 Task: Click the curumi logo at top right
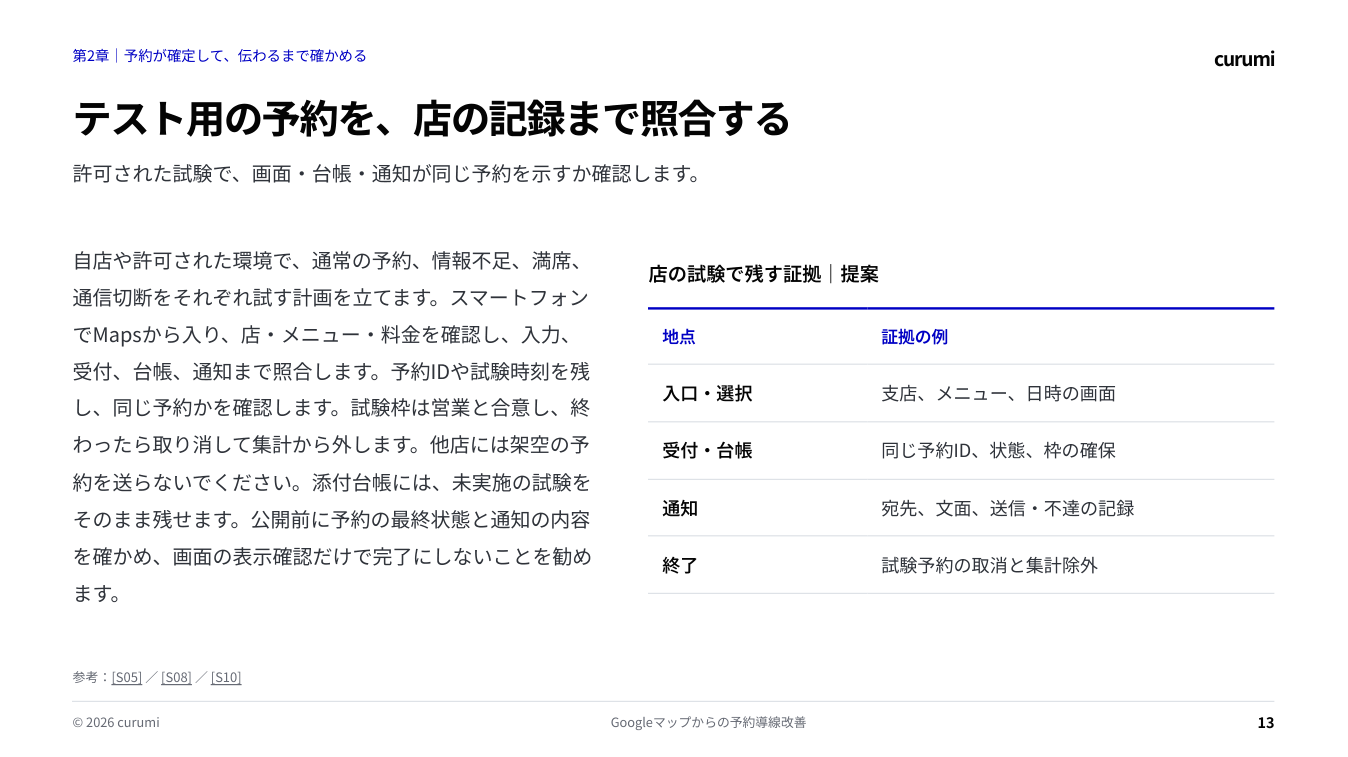pyautogui.click(x=1244, y=58)
